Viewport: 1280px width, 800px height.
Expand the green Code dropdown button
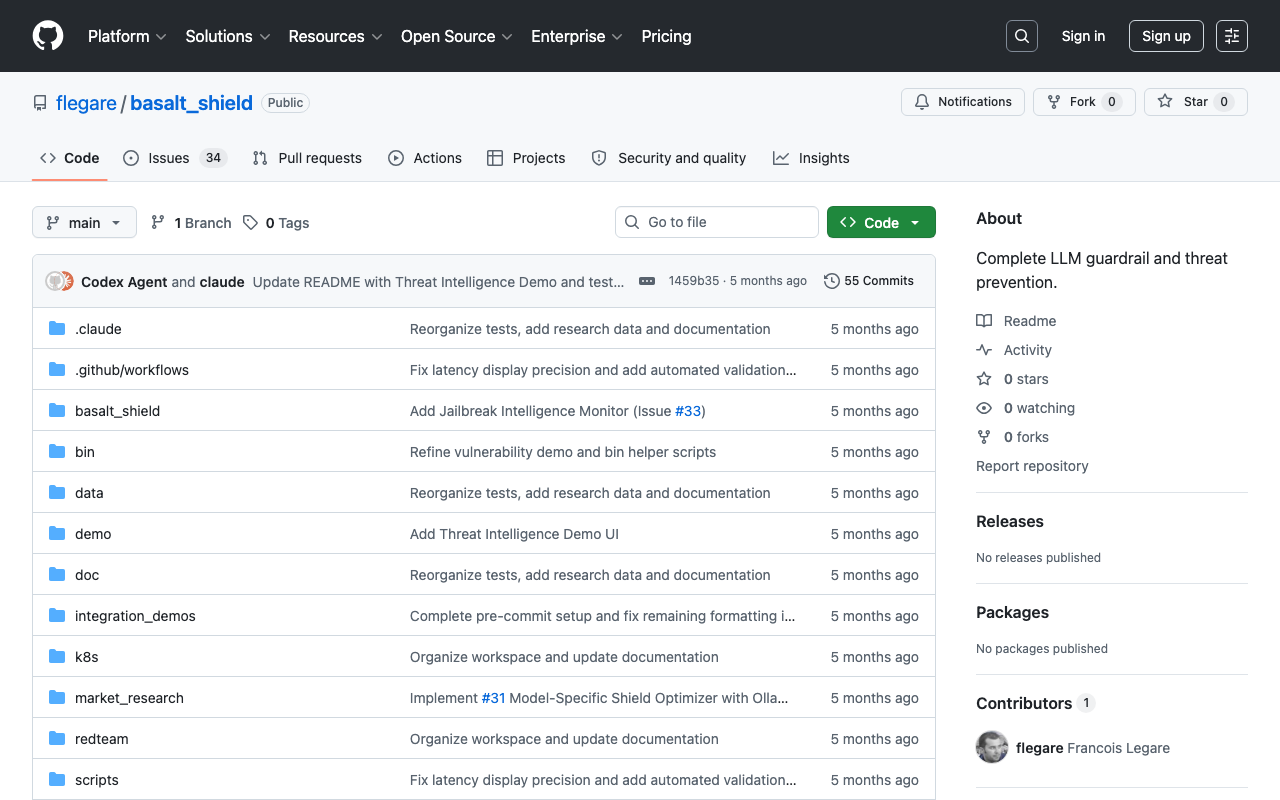click(881, 223)
